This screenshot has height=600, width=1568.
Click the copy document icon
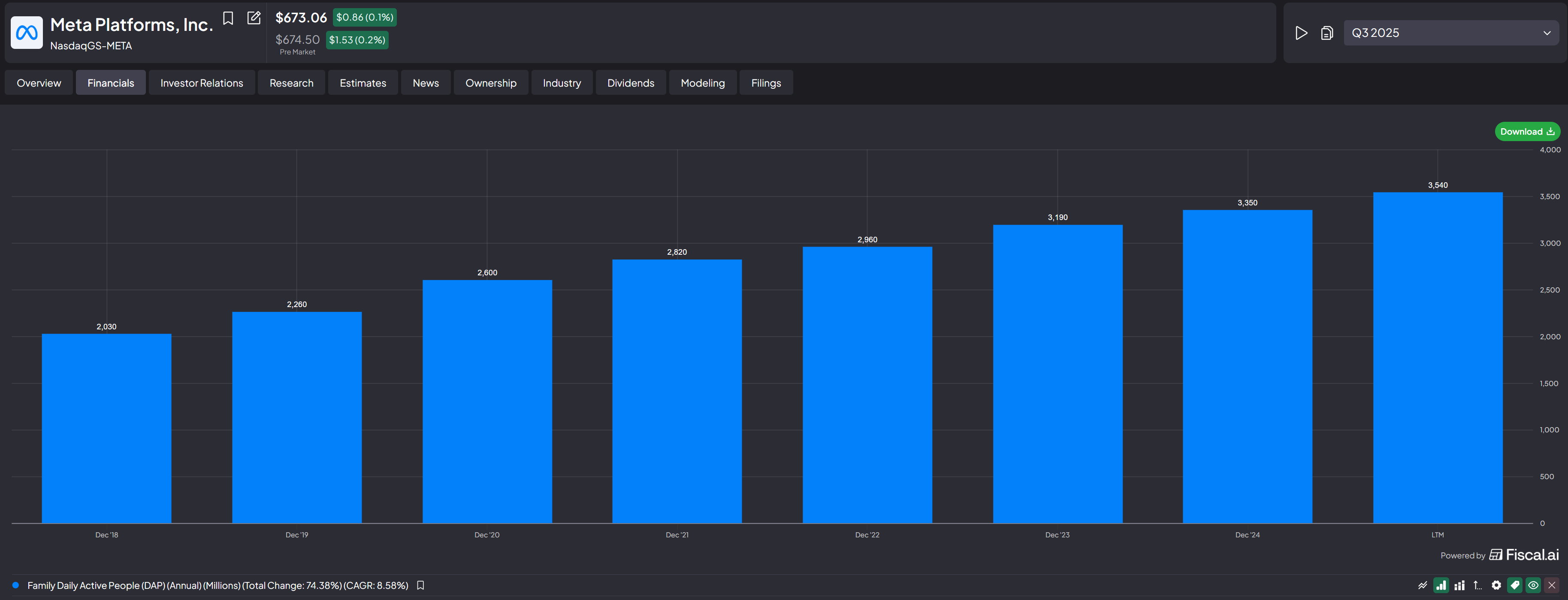[1327, 33]
